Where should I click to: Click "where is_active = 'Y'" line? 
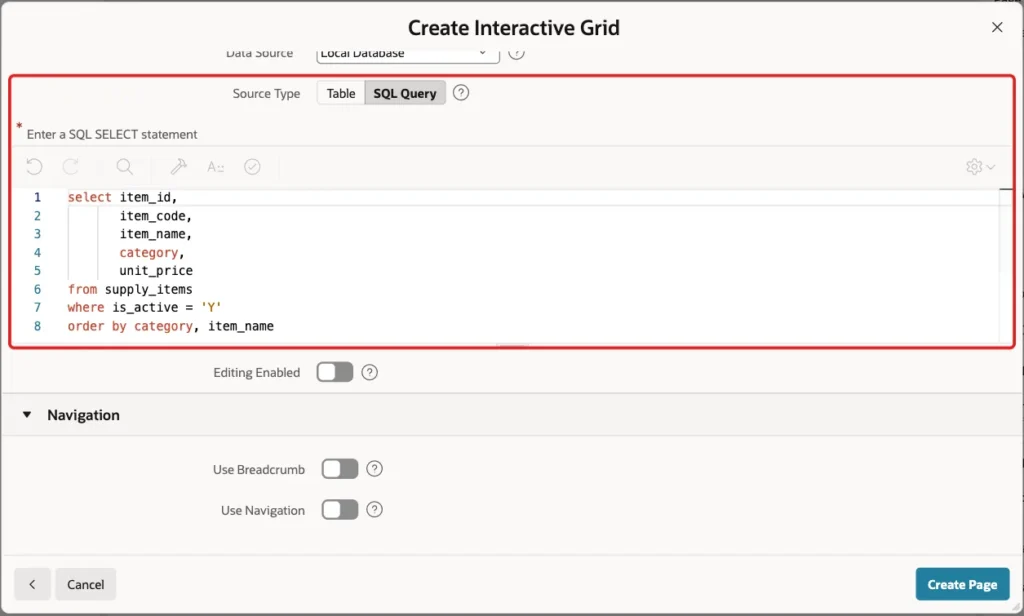point(144,307)
